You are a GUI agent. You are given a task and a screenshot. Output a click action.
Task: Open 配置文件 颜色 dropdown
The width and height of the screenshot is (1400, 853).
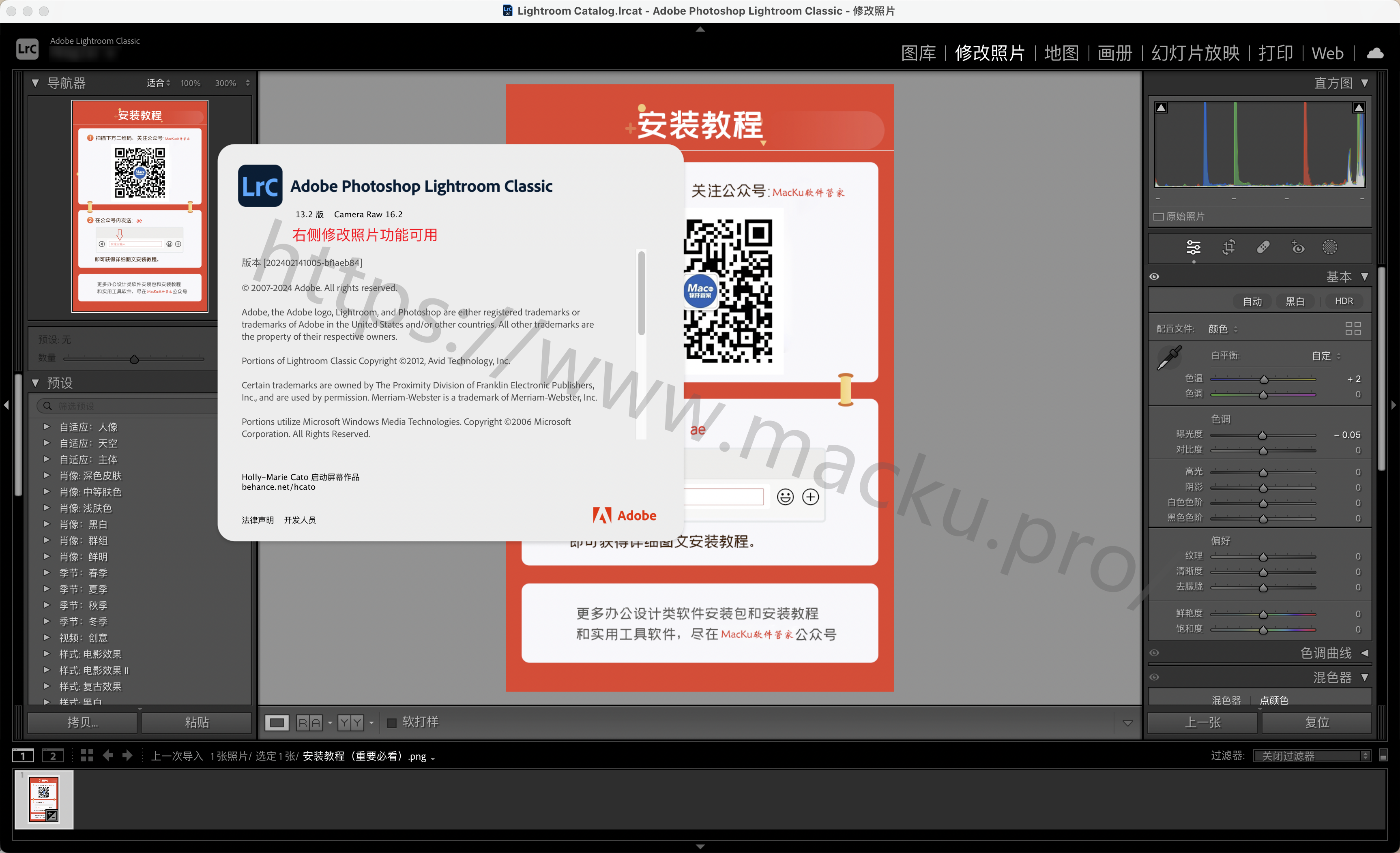1223,329
